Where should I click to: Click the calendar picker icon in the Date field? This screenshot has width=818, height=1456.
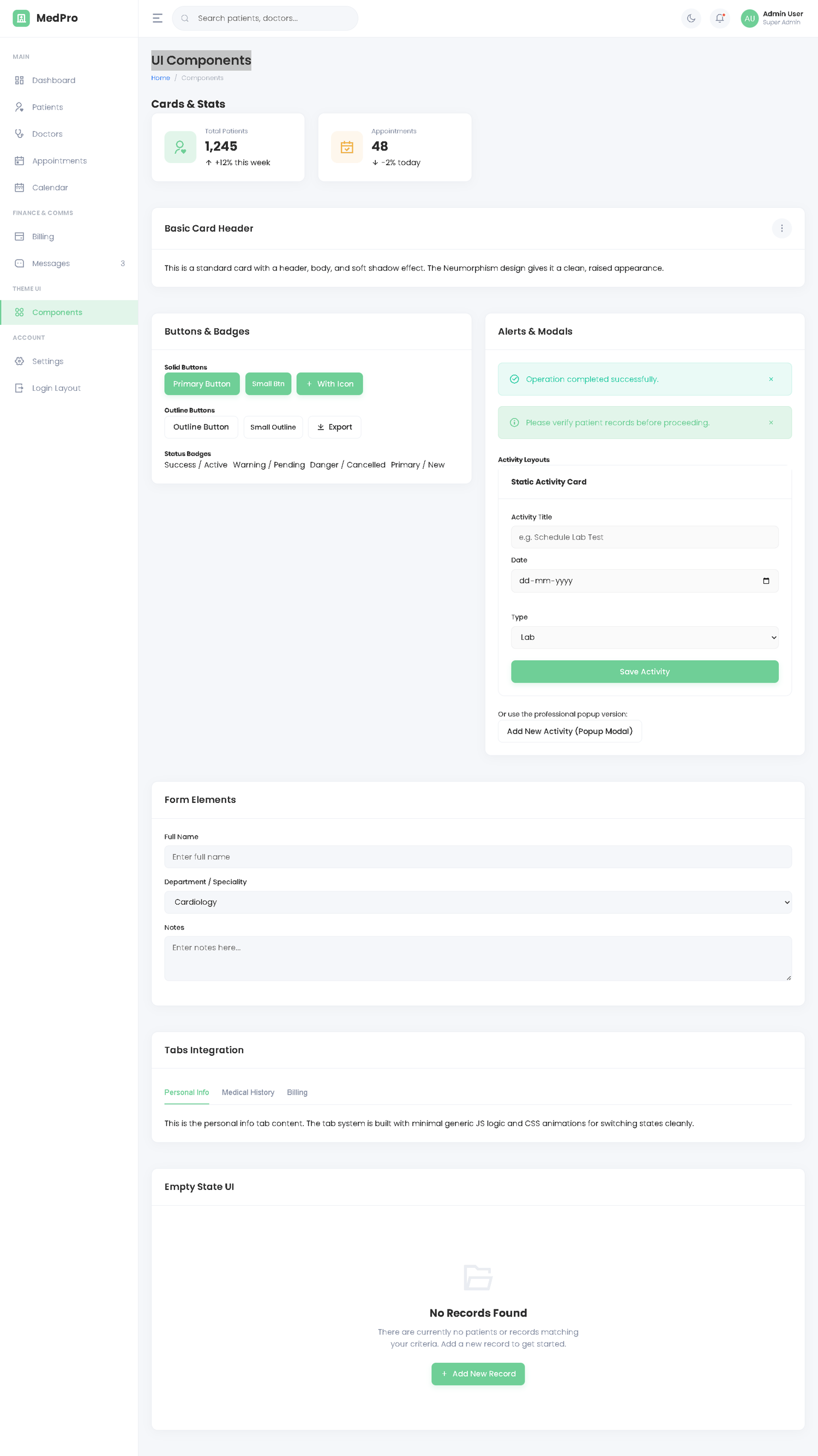tap(766, 581)
